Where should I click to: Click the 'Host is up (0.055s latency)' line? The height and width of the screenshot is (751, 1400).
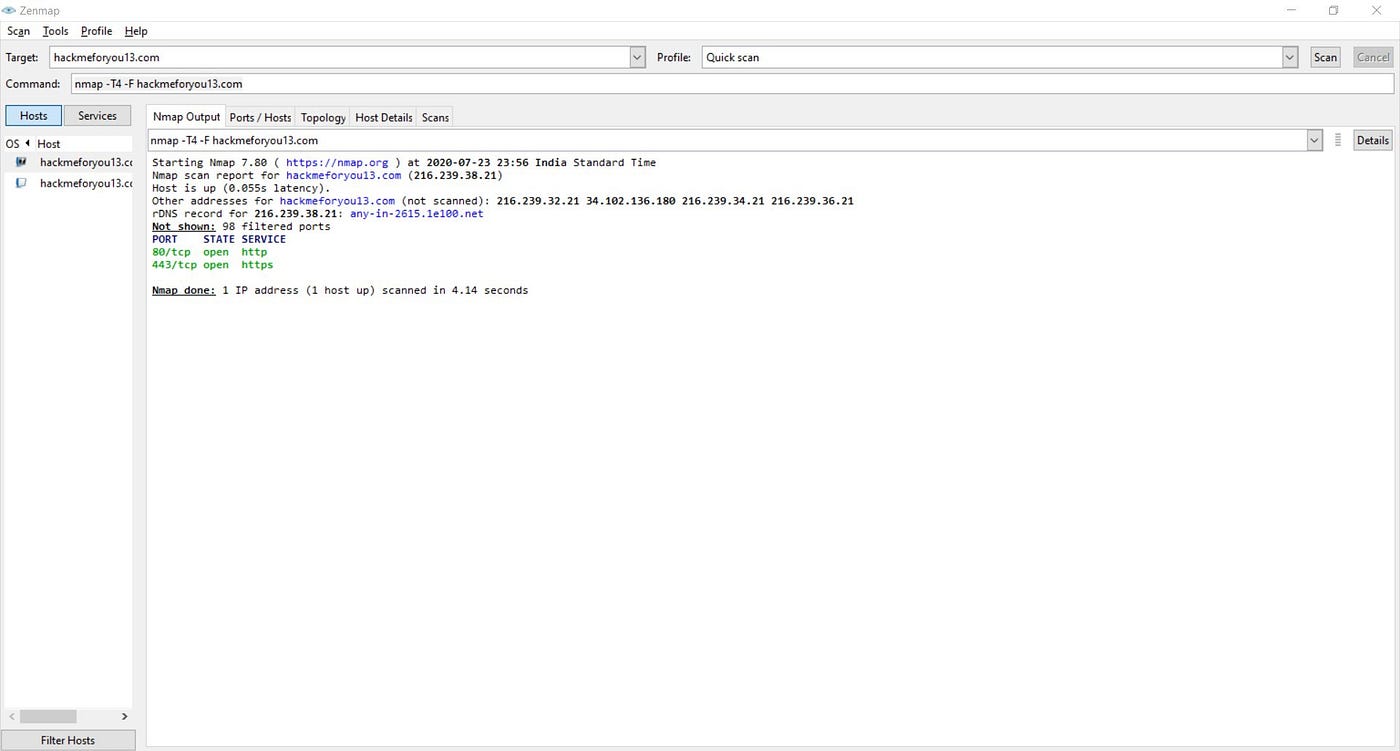point(241,188)
